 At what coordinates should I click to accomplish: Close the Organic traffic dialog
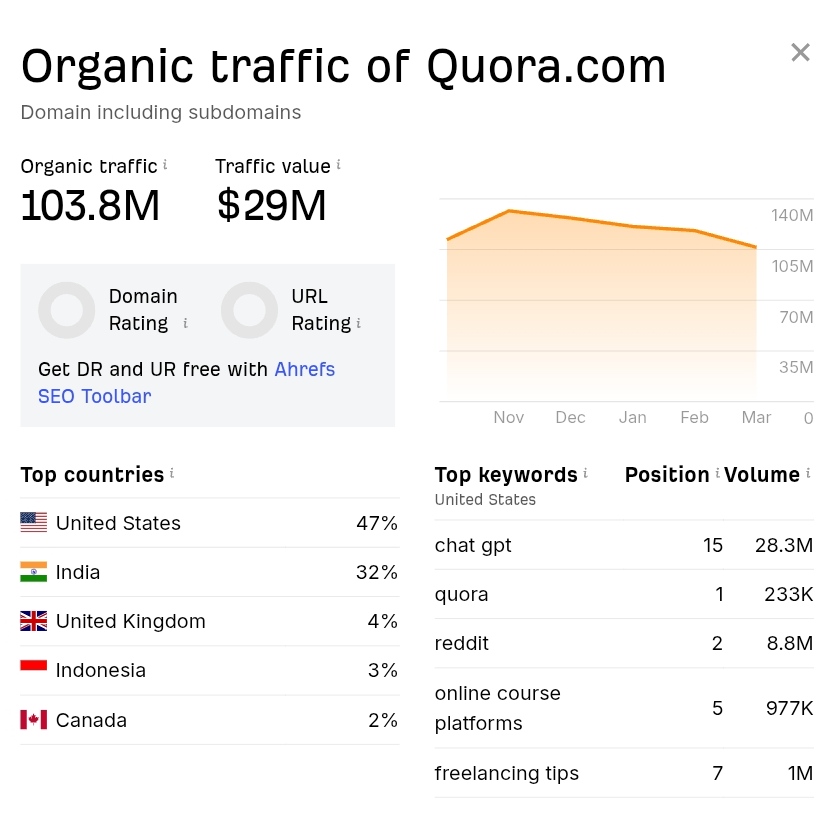pyautogui.click(x=800, y=52)
